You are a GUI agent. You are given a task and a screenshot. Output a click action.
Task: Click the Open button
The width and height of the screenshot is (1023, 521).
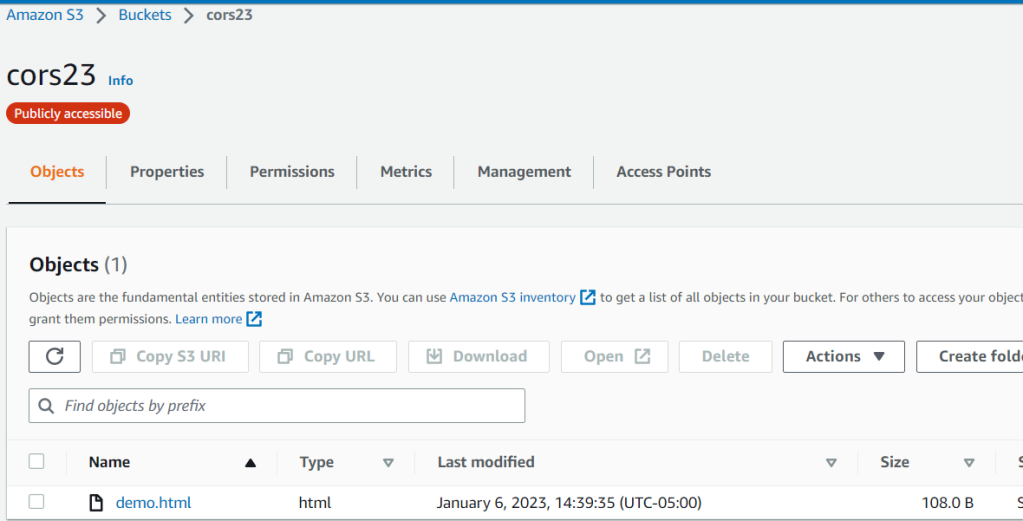click(x=615, y=357)
